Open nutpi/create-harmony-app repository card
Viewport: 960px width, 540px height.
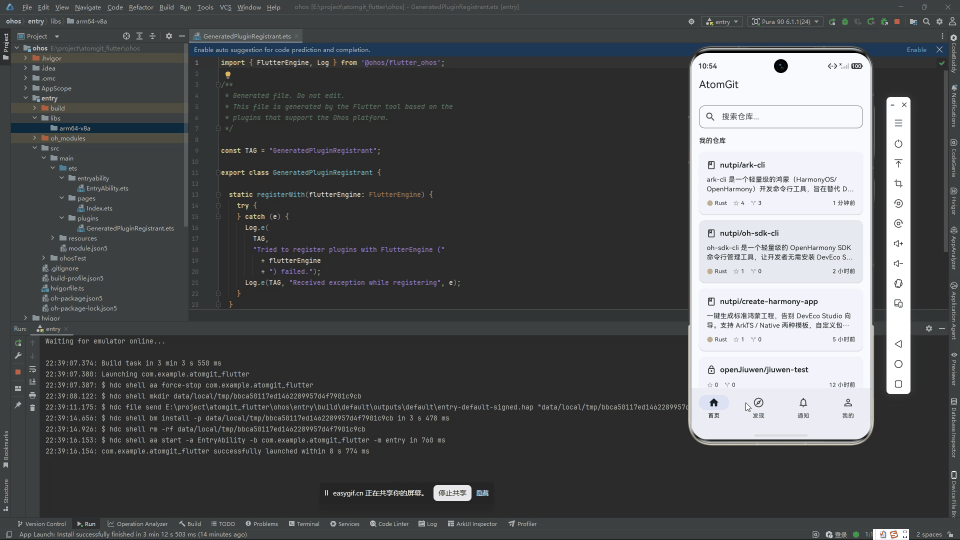point(781,320)
